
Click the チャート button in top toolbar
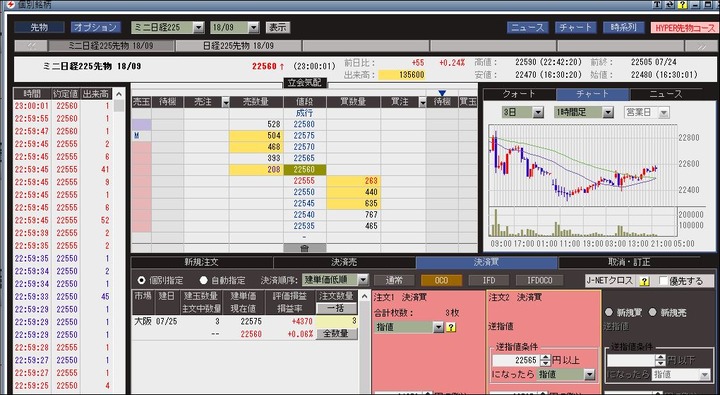[x=575, y=28]
